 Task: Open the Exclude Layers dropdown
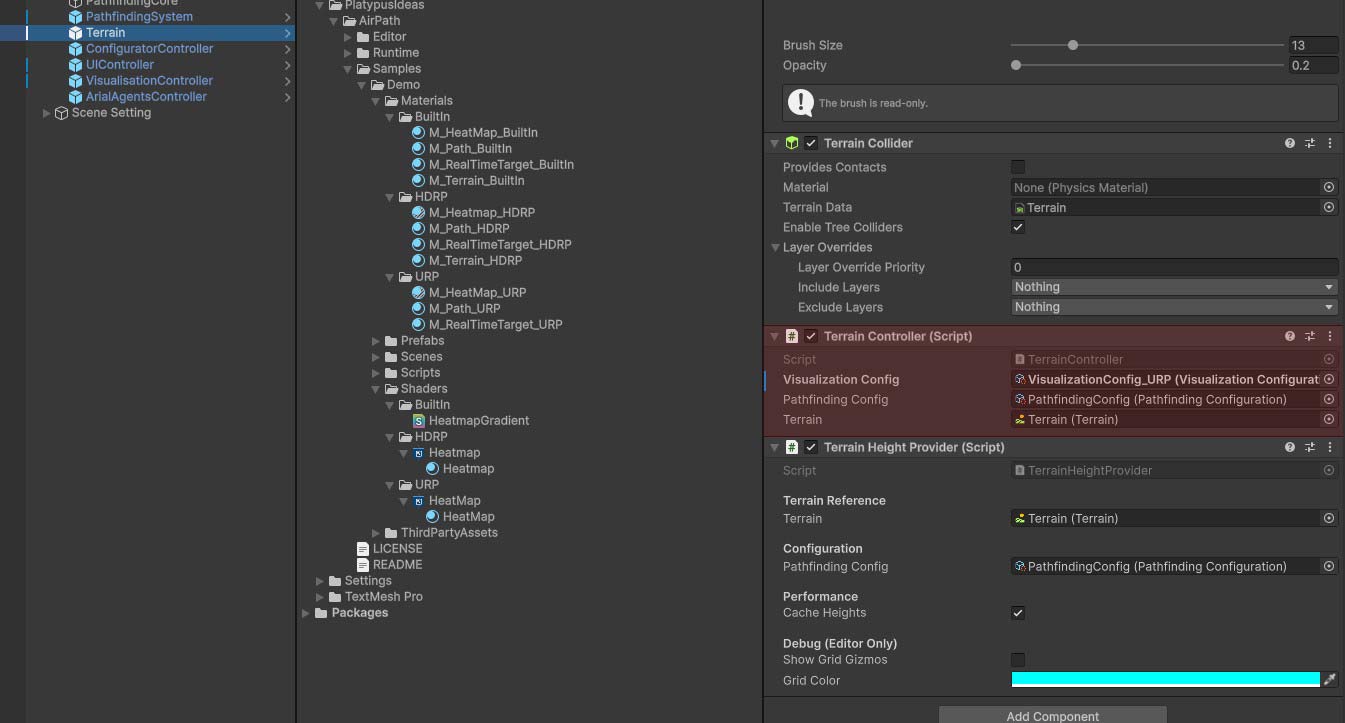pyautogui.click(x=1174, y=307)
